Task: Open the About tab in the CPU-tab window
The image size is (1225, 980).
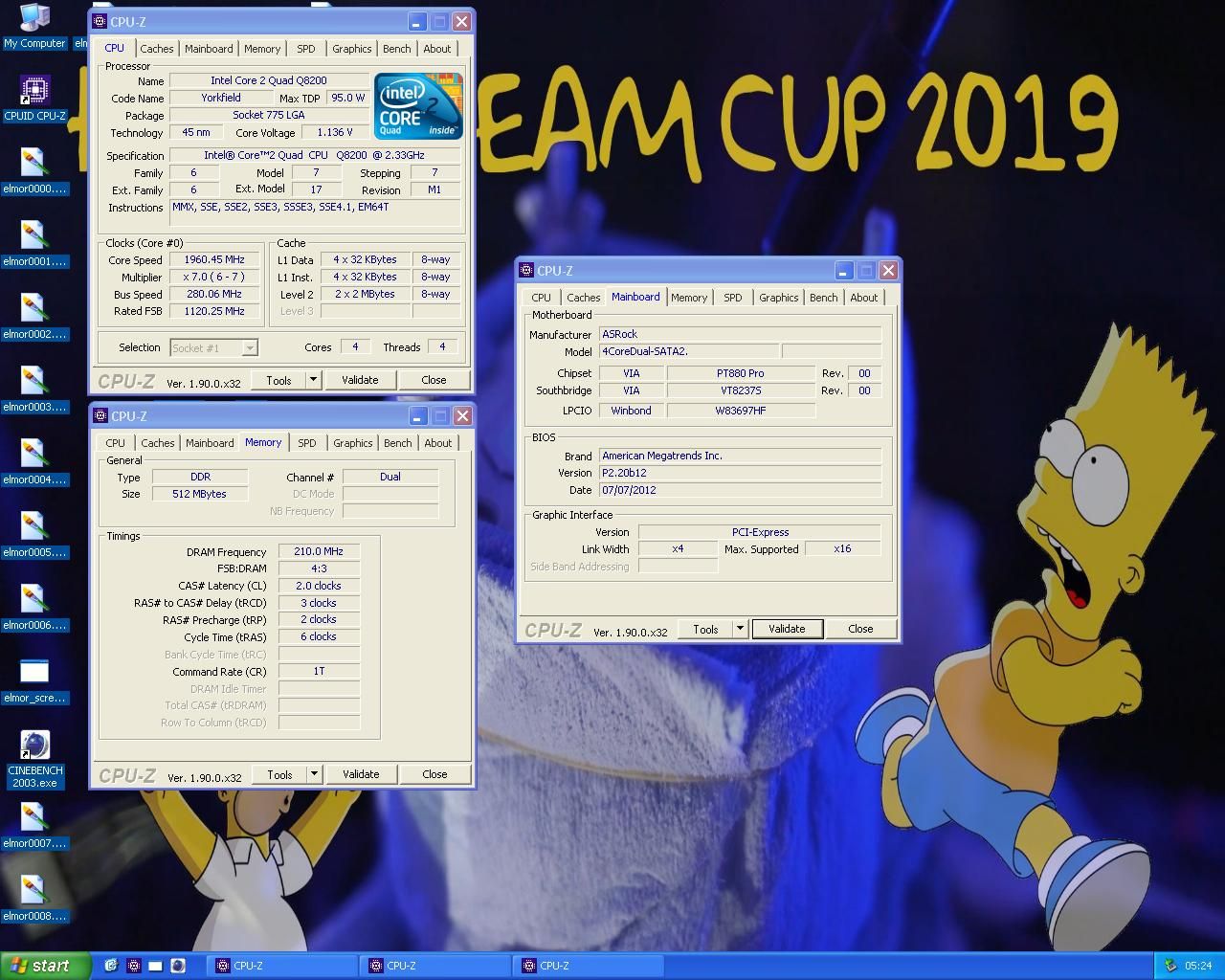Action: click(x=437, y=49)
